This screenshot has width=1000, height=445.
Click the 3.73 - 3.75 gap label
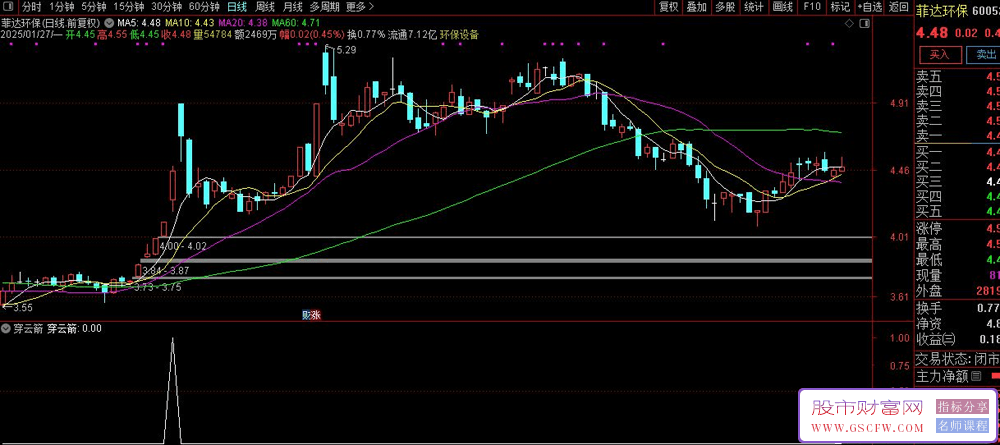click(158, 288)
